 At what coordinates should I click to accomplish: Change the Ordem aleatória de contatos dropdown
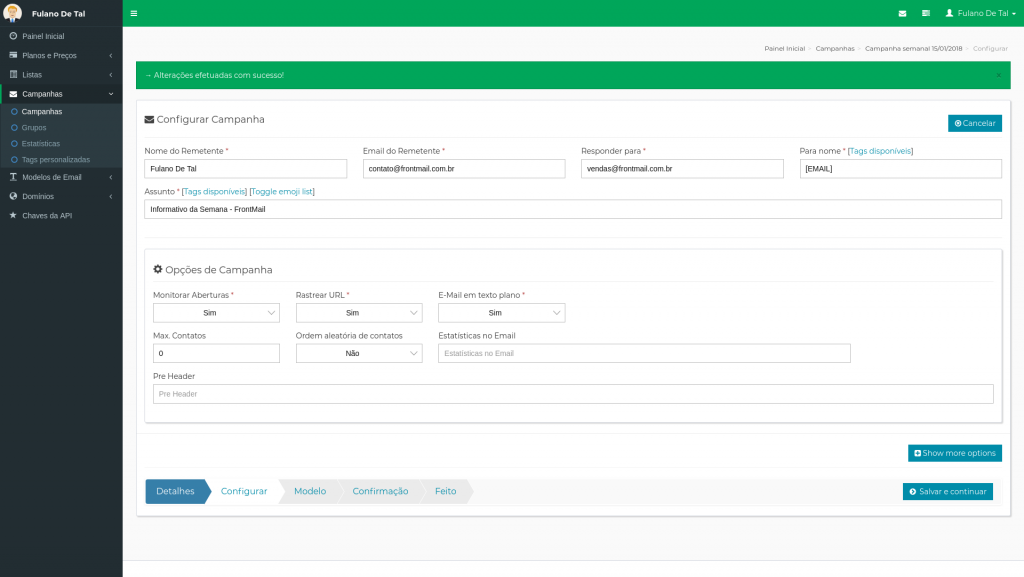click(x=359, y=353)
